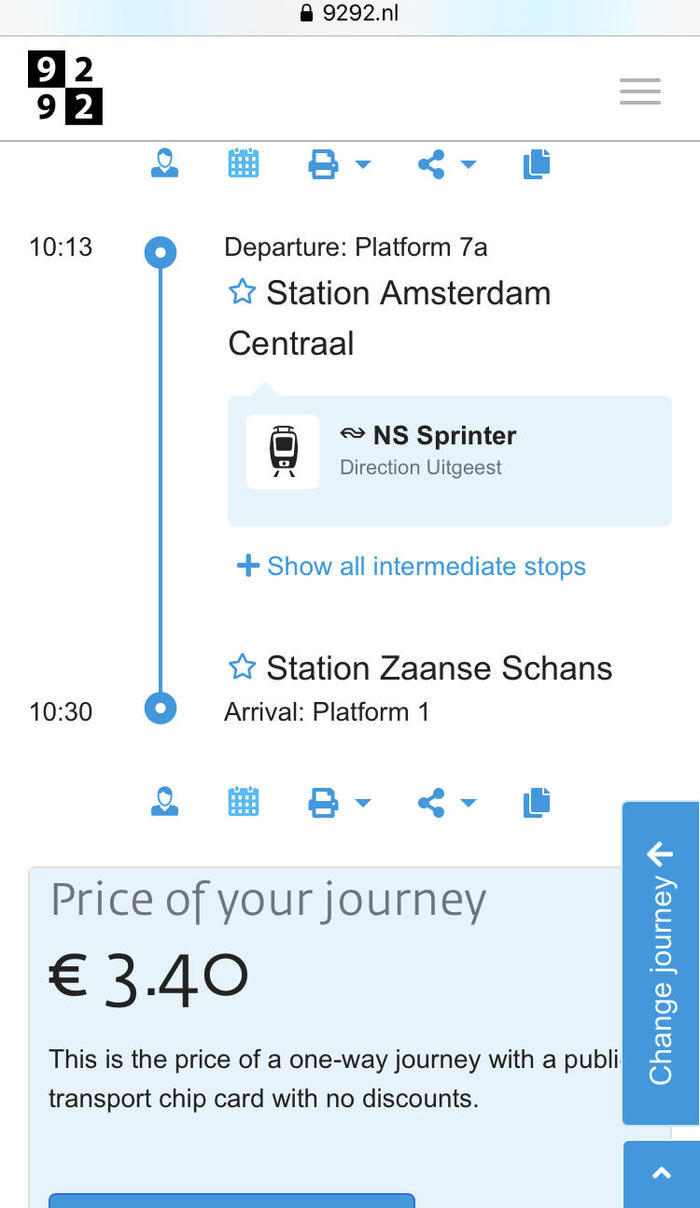This screenshot has height=1208, width=700.
Task: Click the top person profile icon
Action: click(165, 163)
